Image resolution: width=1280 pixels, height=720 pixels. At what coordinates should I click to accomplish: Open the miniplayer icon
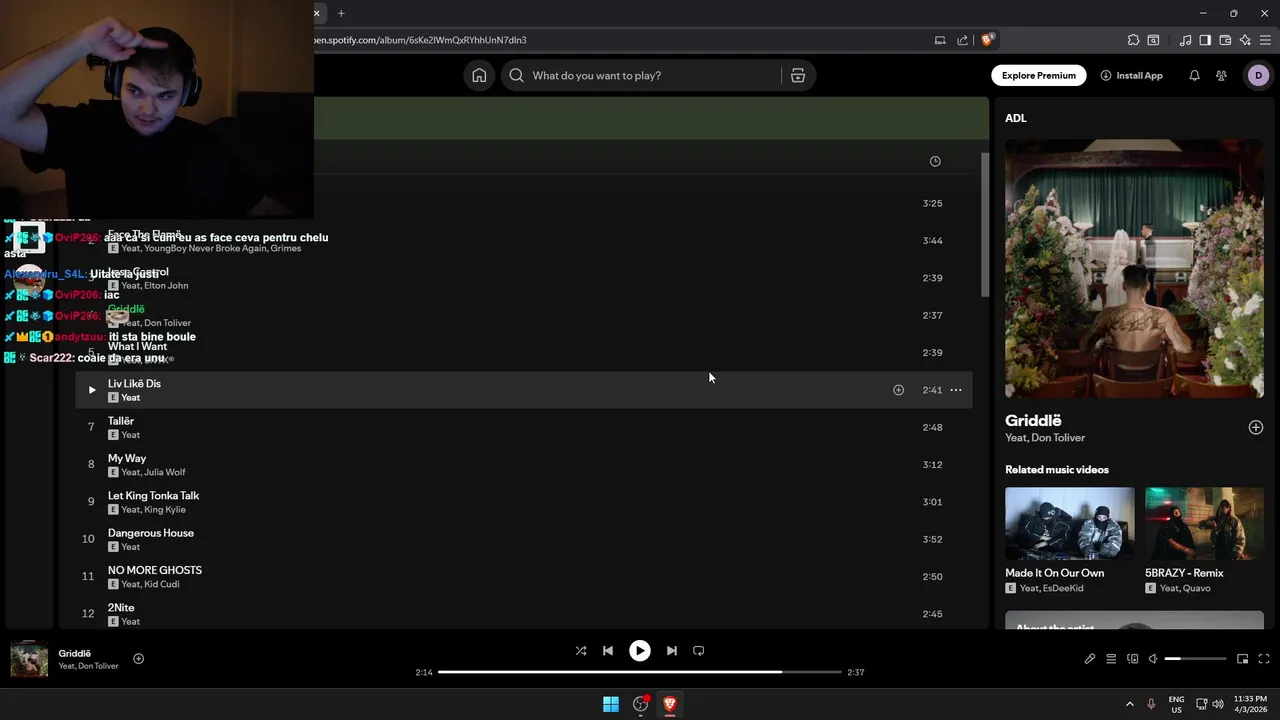coord(1243,659)
